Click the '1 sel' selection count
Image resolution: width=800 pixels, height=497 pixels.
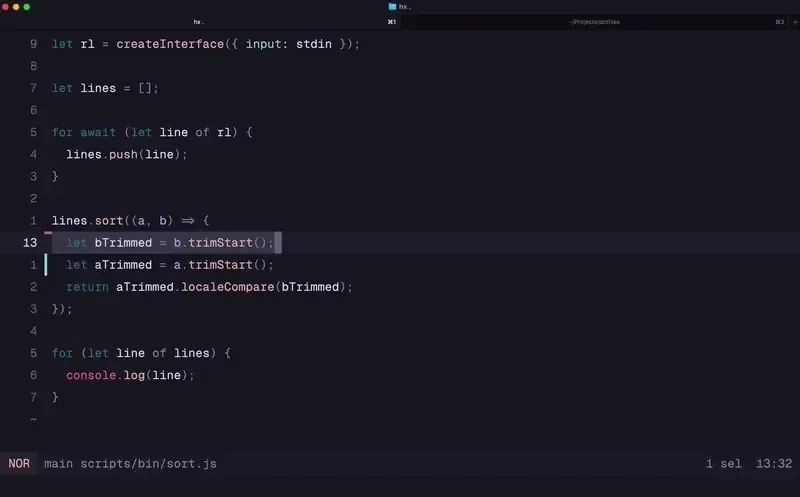723,464
